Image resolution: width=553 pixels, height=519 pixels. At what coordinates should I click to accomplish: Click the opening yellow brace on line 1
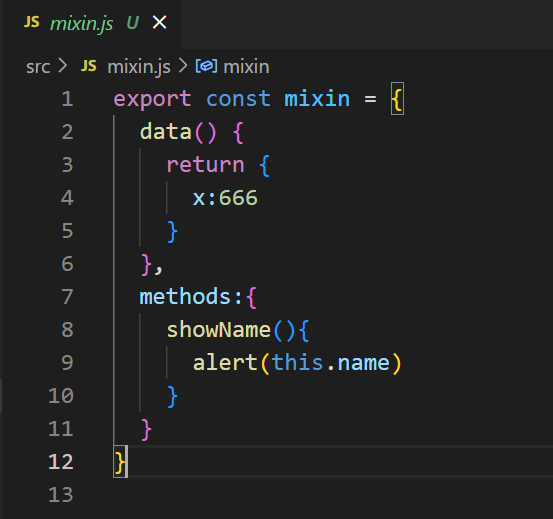click(397, 99)
